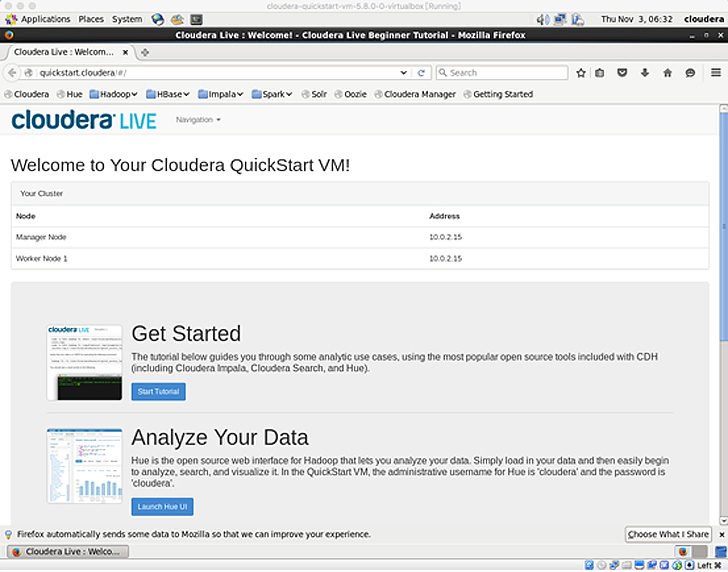Show URL history dropdown arrow
The image size is (728, 572).
click(x=403, y=73)
